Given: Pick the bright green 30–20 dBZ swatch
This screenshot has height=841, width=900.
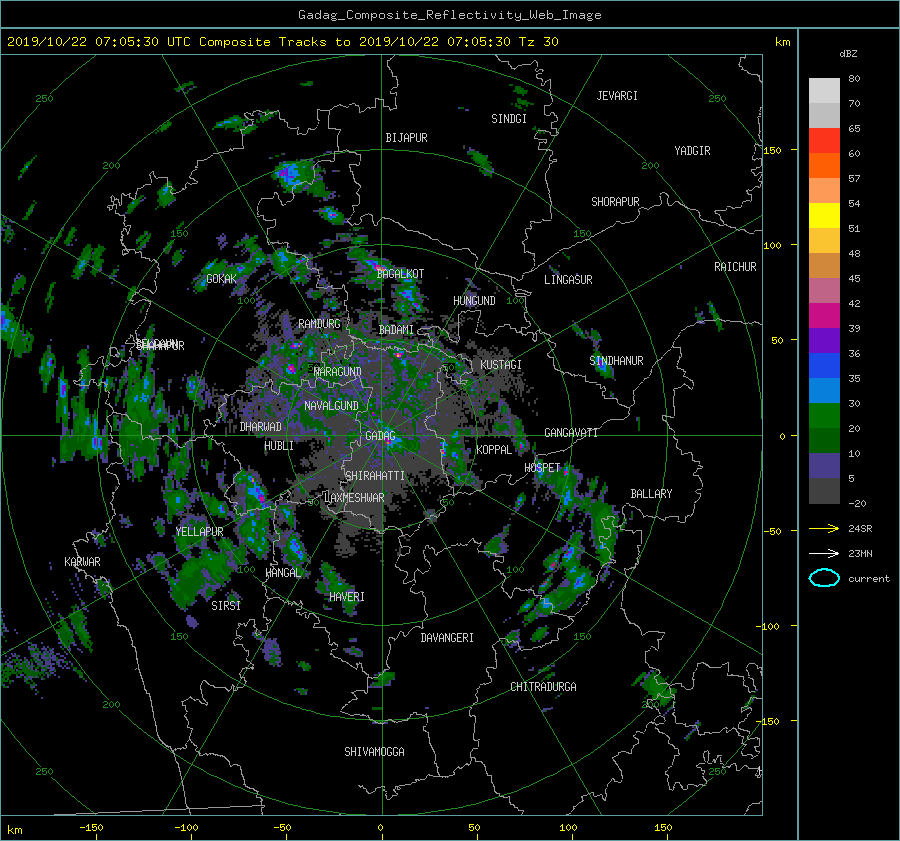Looking at the screenshot, I should [824, 416].
